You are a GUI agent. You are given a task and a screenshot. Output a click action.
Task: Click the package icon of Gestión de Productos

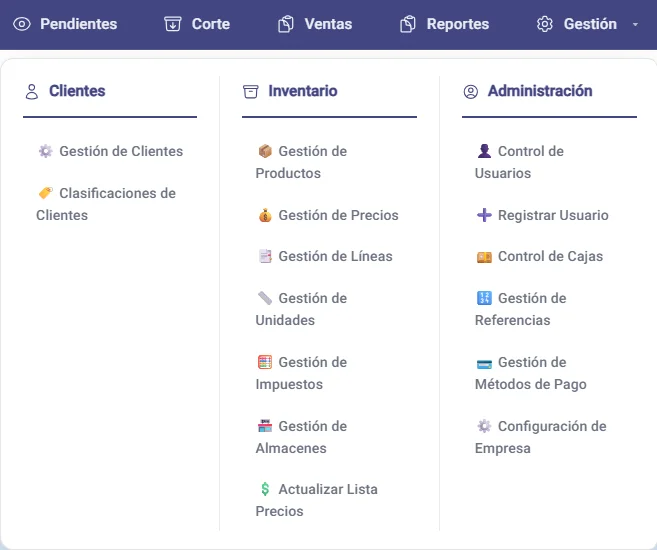coord(265,151)
